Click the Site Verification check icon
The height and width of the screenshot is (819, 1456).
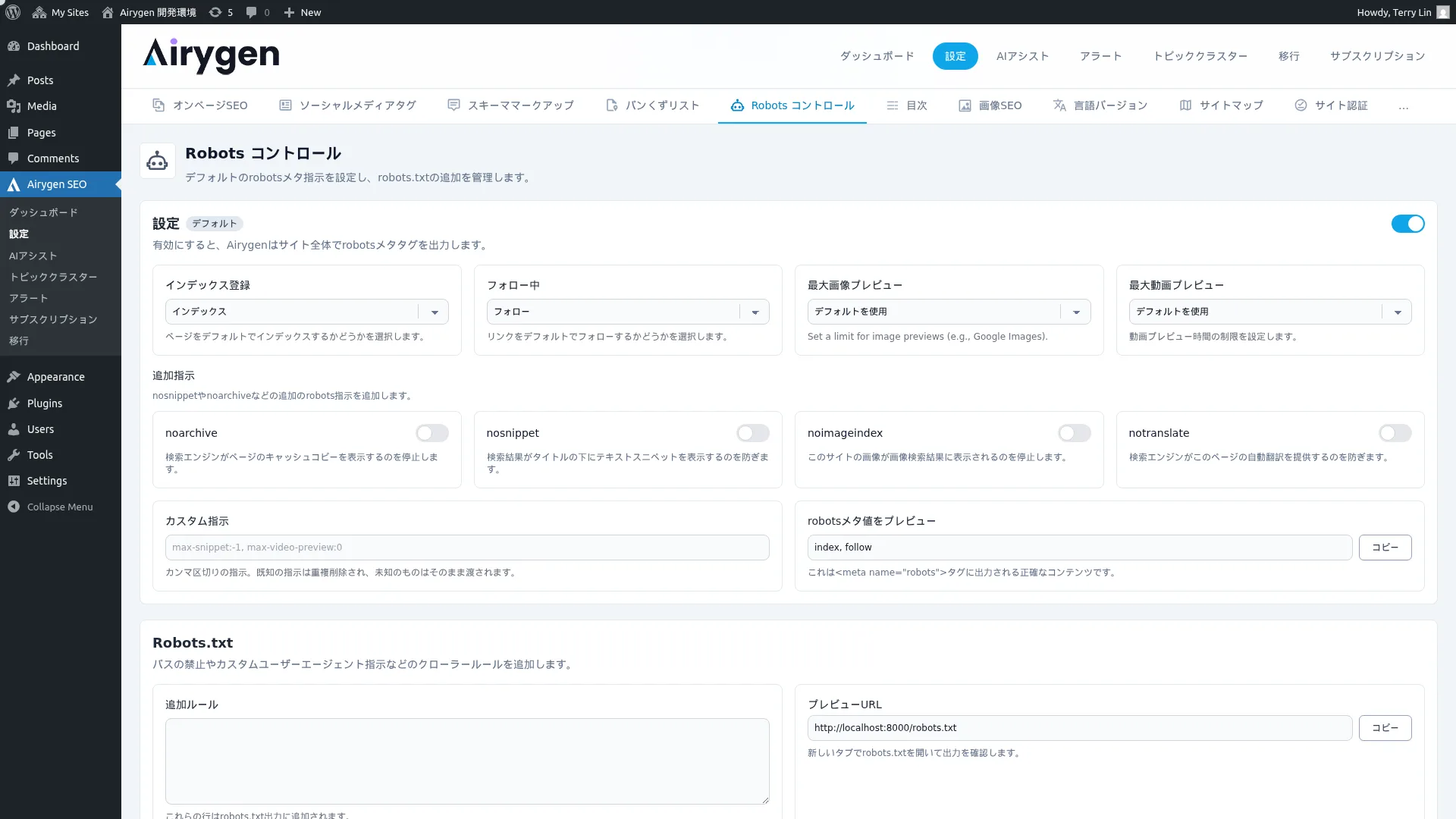(1301, 105)
